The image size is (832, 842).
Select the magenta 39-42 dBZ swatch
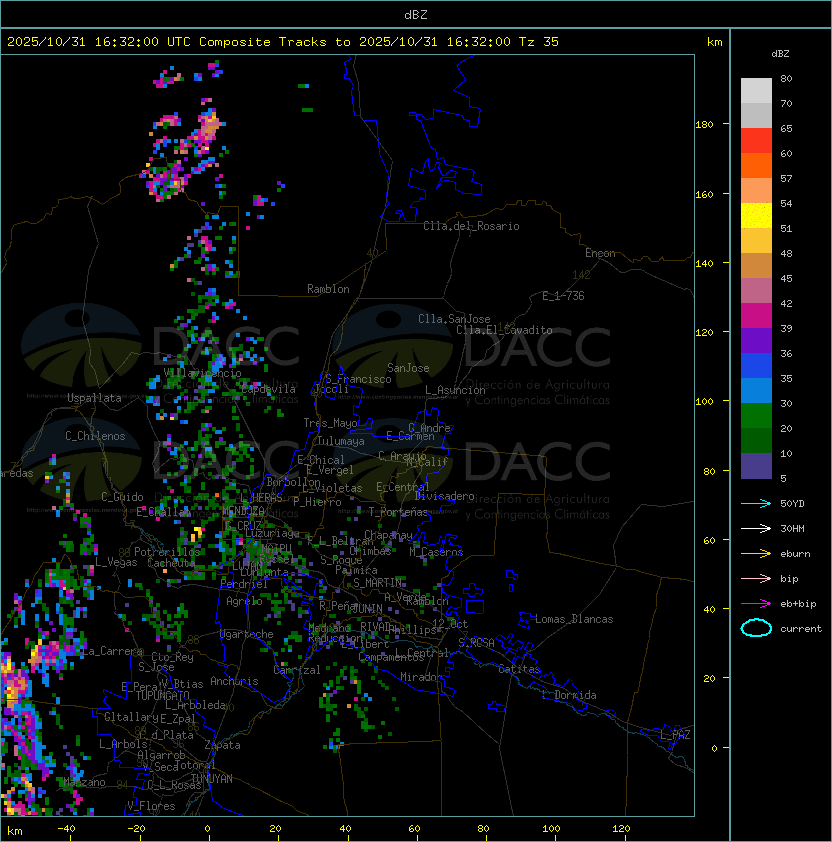(756, 316)
